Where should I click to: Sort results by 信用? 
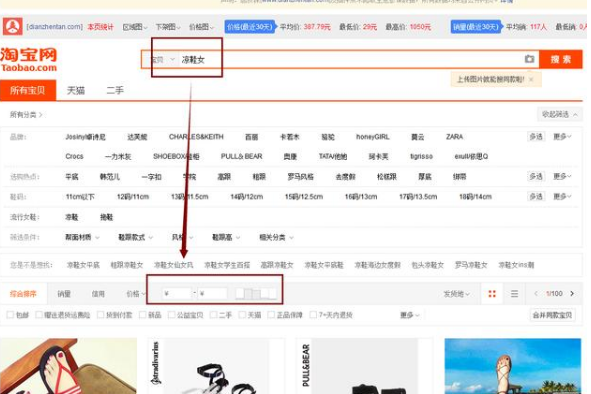[98, 294]
